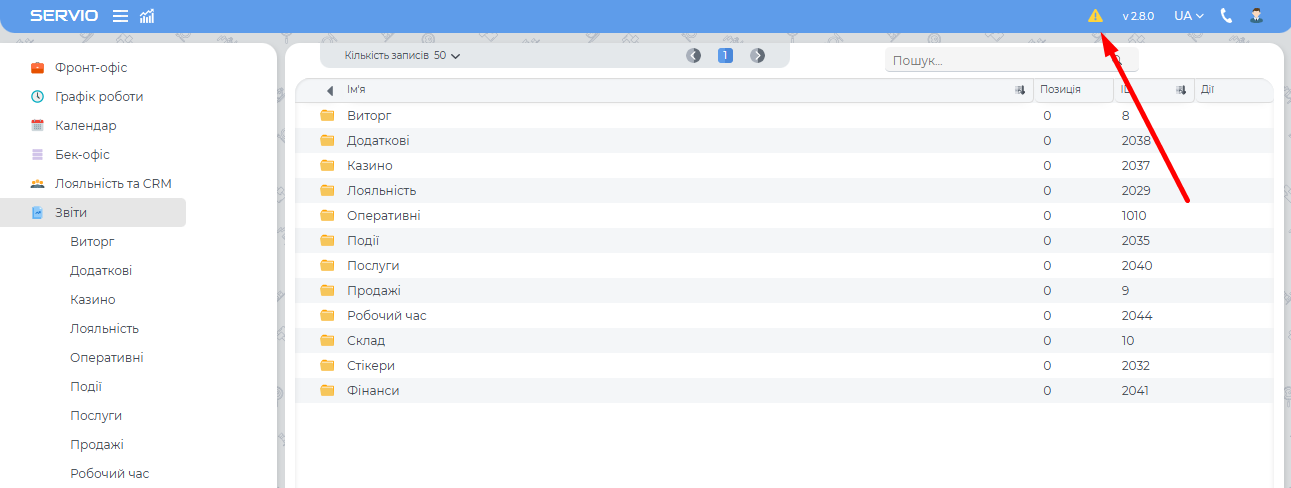
Task: Click the sort icon in Ім'я column header
Action: point(1020,90)
